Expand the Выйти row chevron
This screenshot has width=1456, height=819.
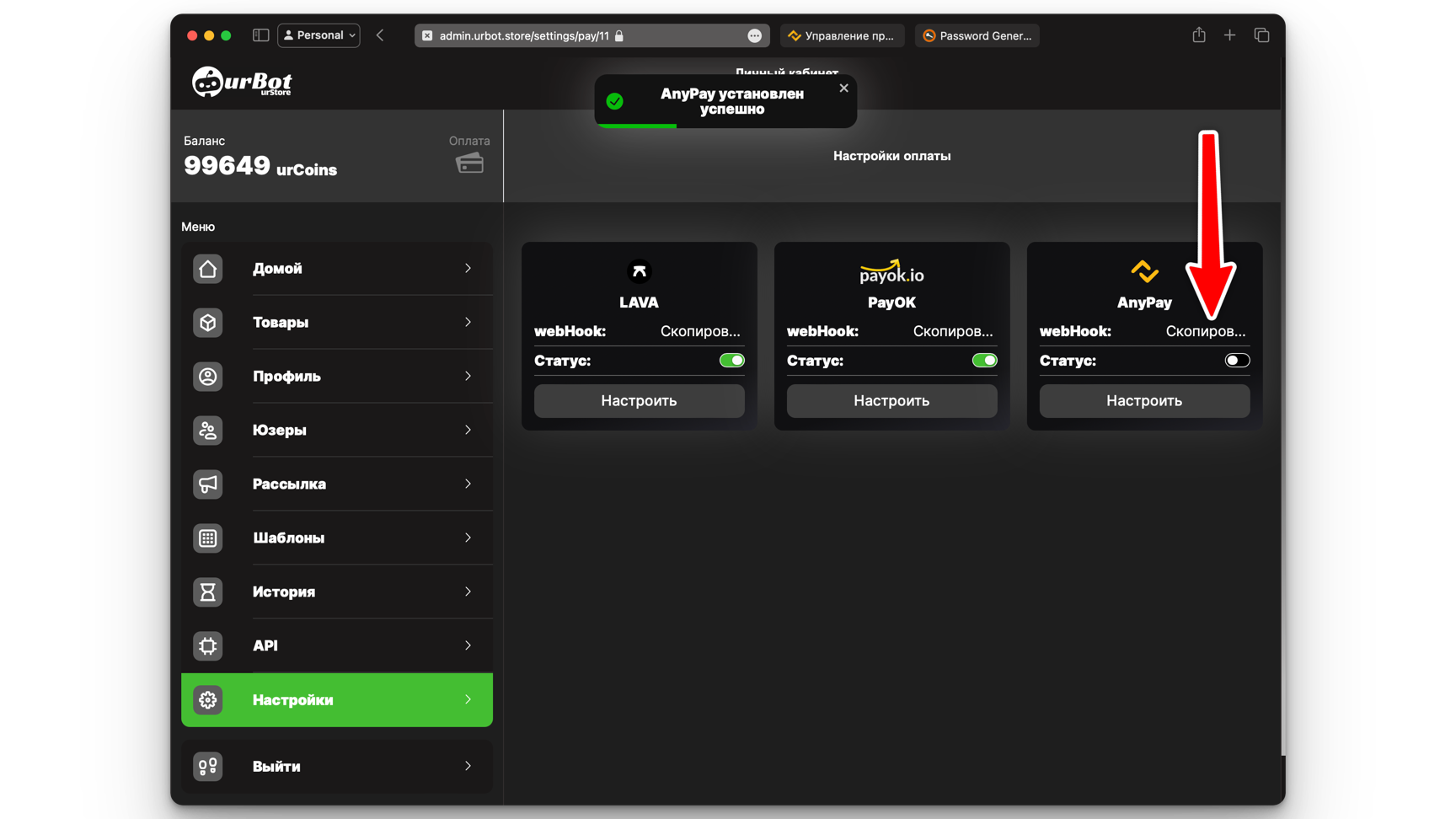[468, 767]
